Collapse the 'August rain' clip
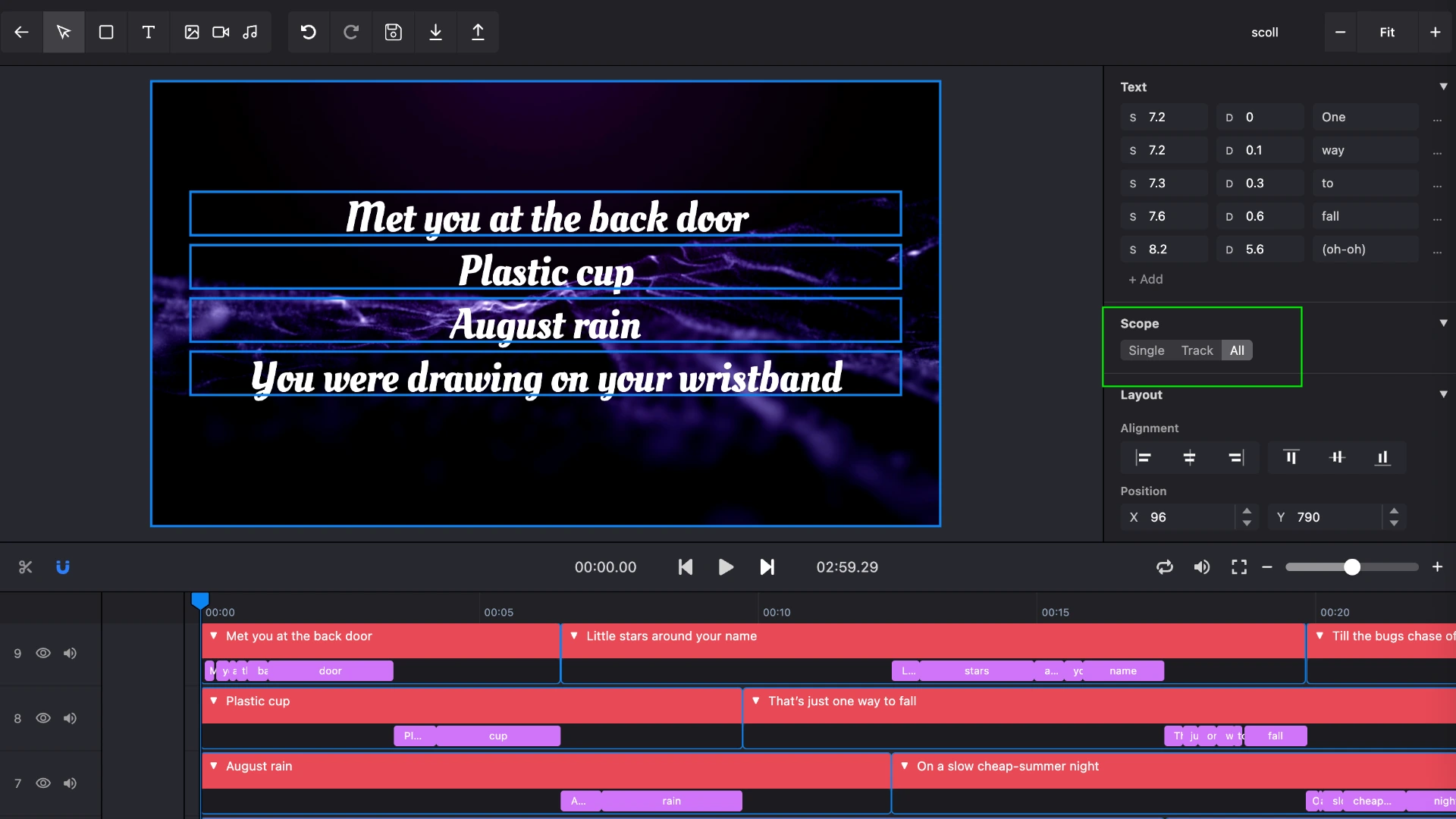This screenshot has height=819, width=1456. 214,766
